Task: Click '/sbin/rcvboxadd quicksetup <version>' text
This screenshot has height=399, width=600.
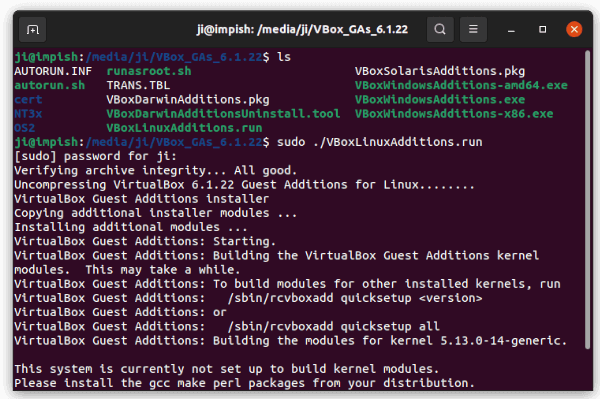Action: tap(355, 298)
